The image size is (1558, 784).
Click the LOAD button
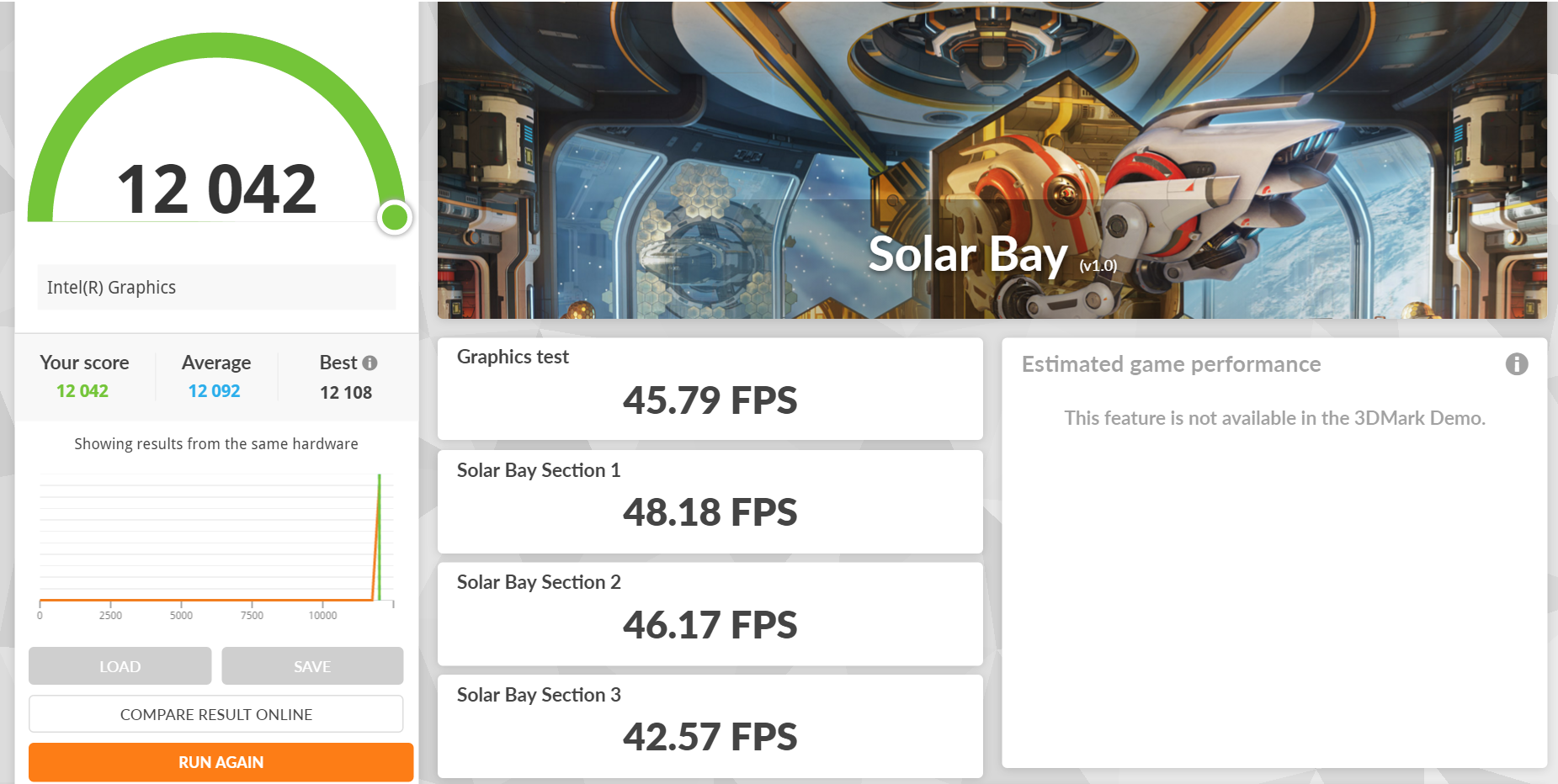pyautogui.click(x=120, y=666)
